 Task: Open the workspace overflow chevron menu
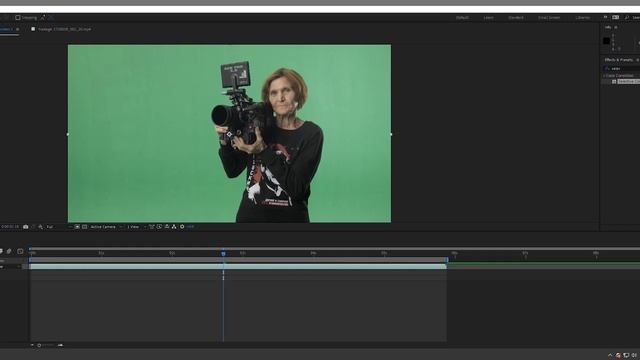605,17
